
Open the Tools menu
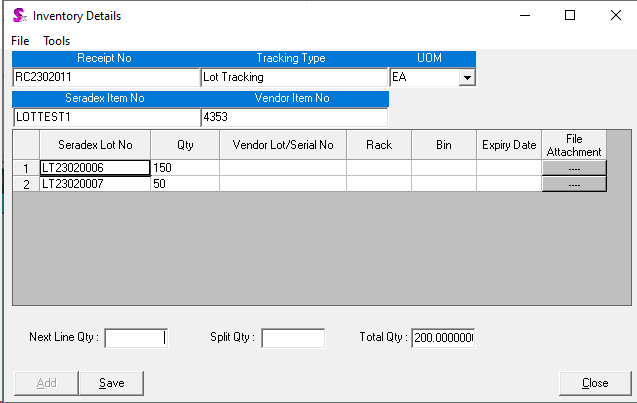(x=56, y=41)
